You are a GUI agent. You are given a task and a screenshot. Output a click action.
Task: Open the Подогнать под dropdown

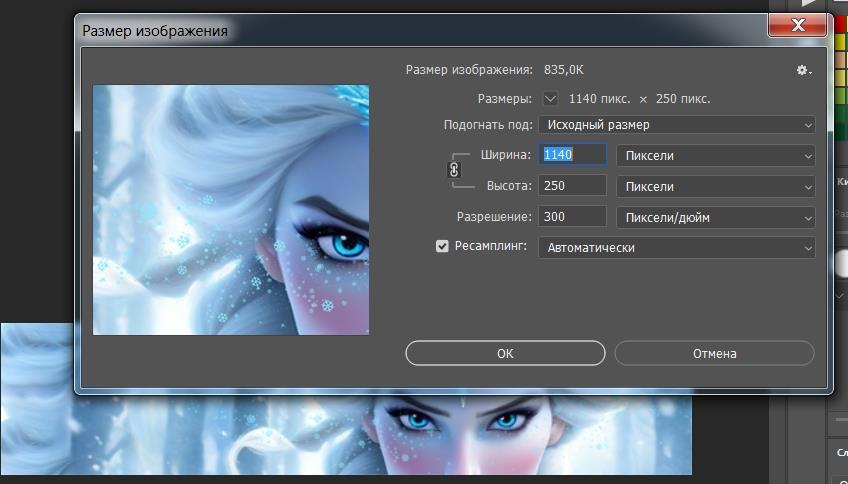click(x=677, y=125)
